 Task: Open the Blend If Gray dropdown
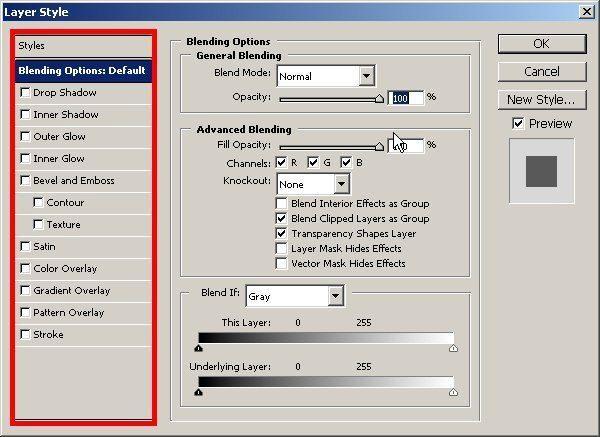(x=335, y=296)
